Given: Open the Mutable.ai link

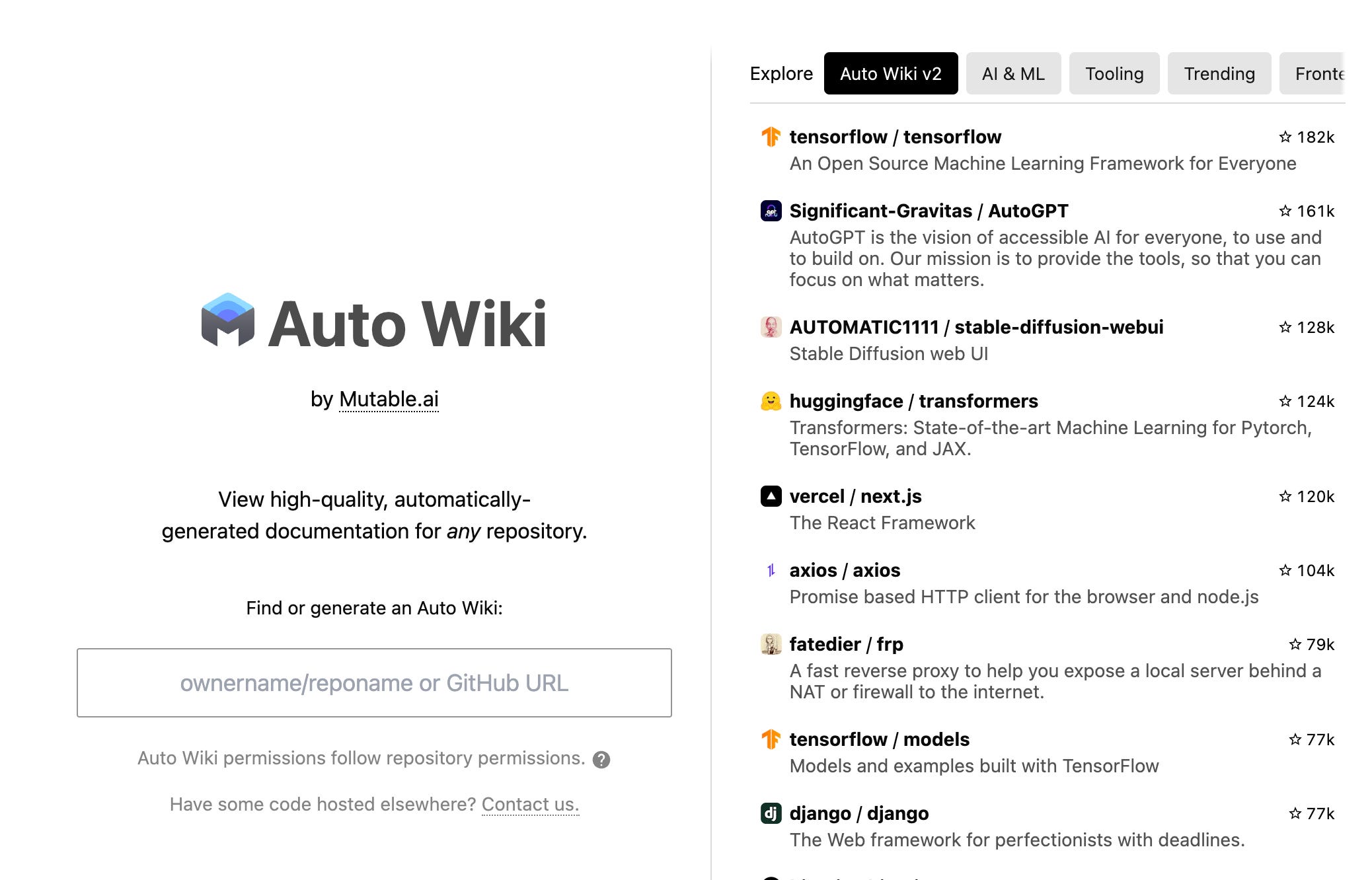Looking at the screenshot, I should tap(389, 399).
